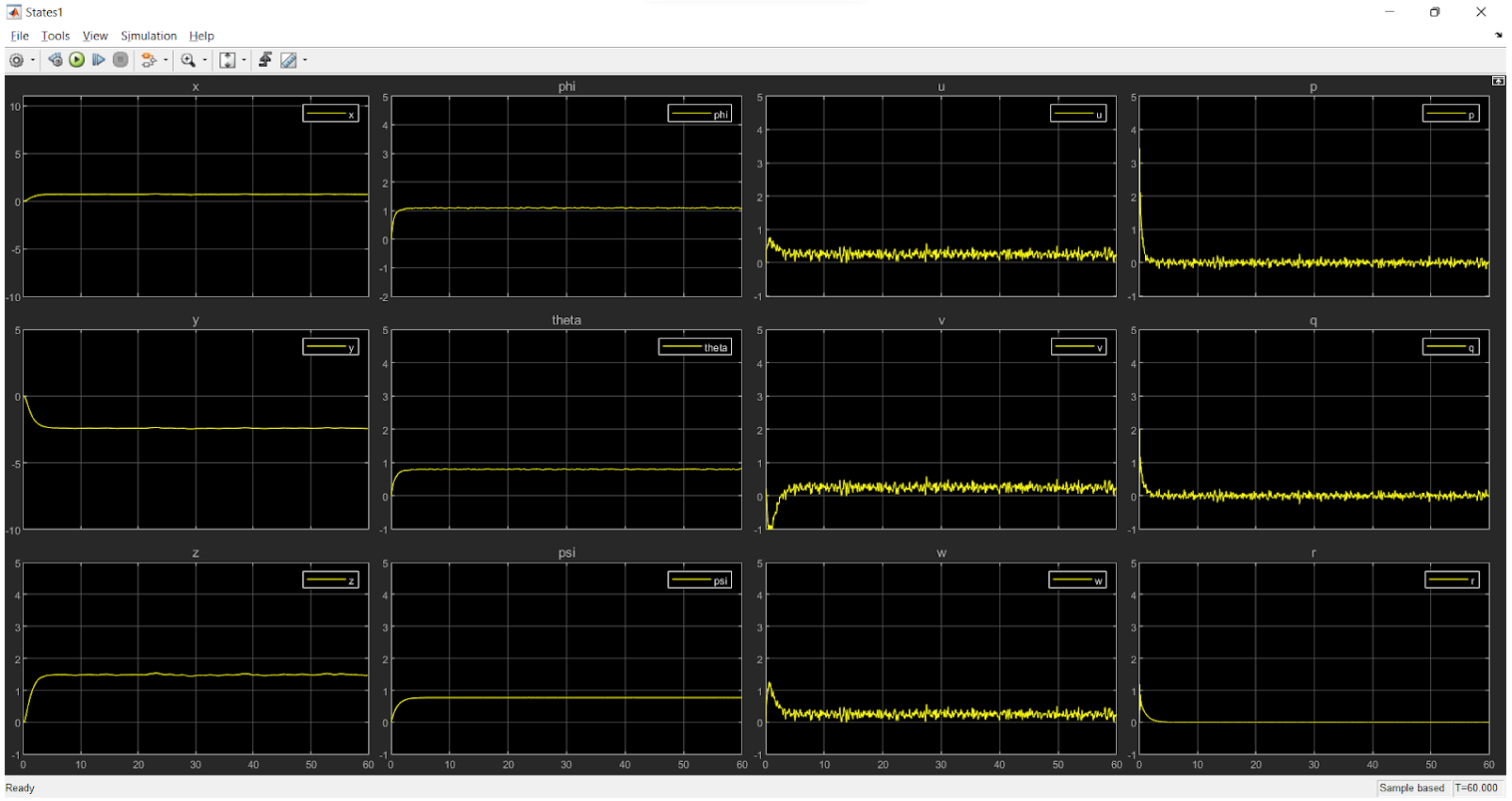Click the T=60.000 time status field

coord(1476,788)
